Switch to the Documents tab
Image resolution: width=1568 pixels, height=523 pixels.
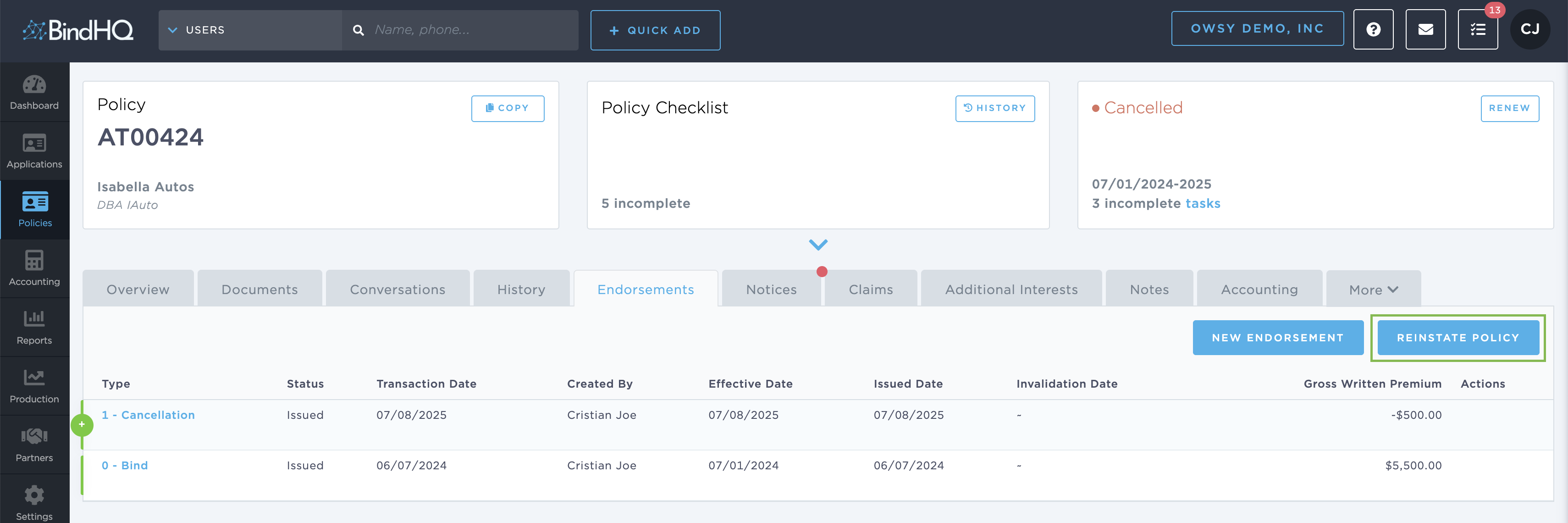click(259, 290)
